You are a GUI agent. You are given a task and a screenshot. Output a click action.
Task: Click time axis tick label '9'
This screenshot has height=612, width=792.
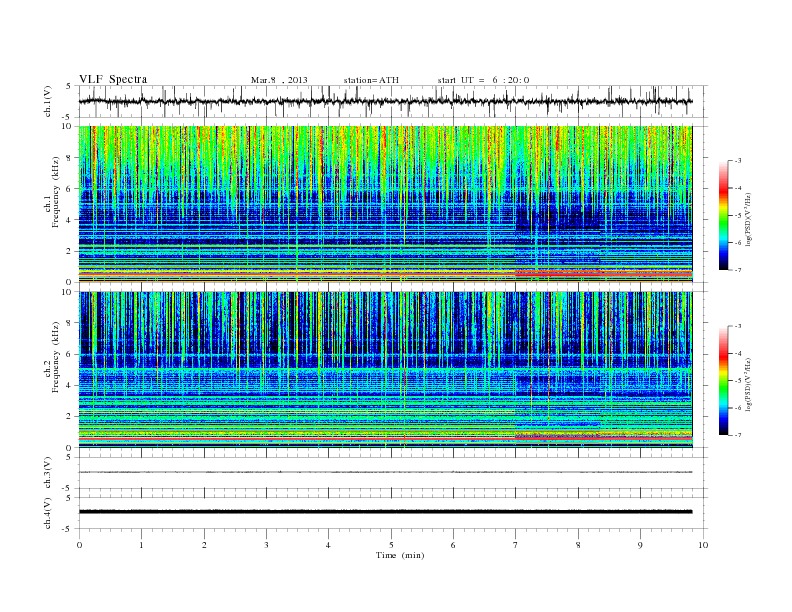click(x=640, y=545)
